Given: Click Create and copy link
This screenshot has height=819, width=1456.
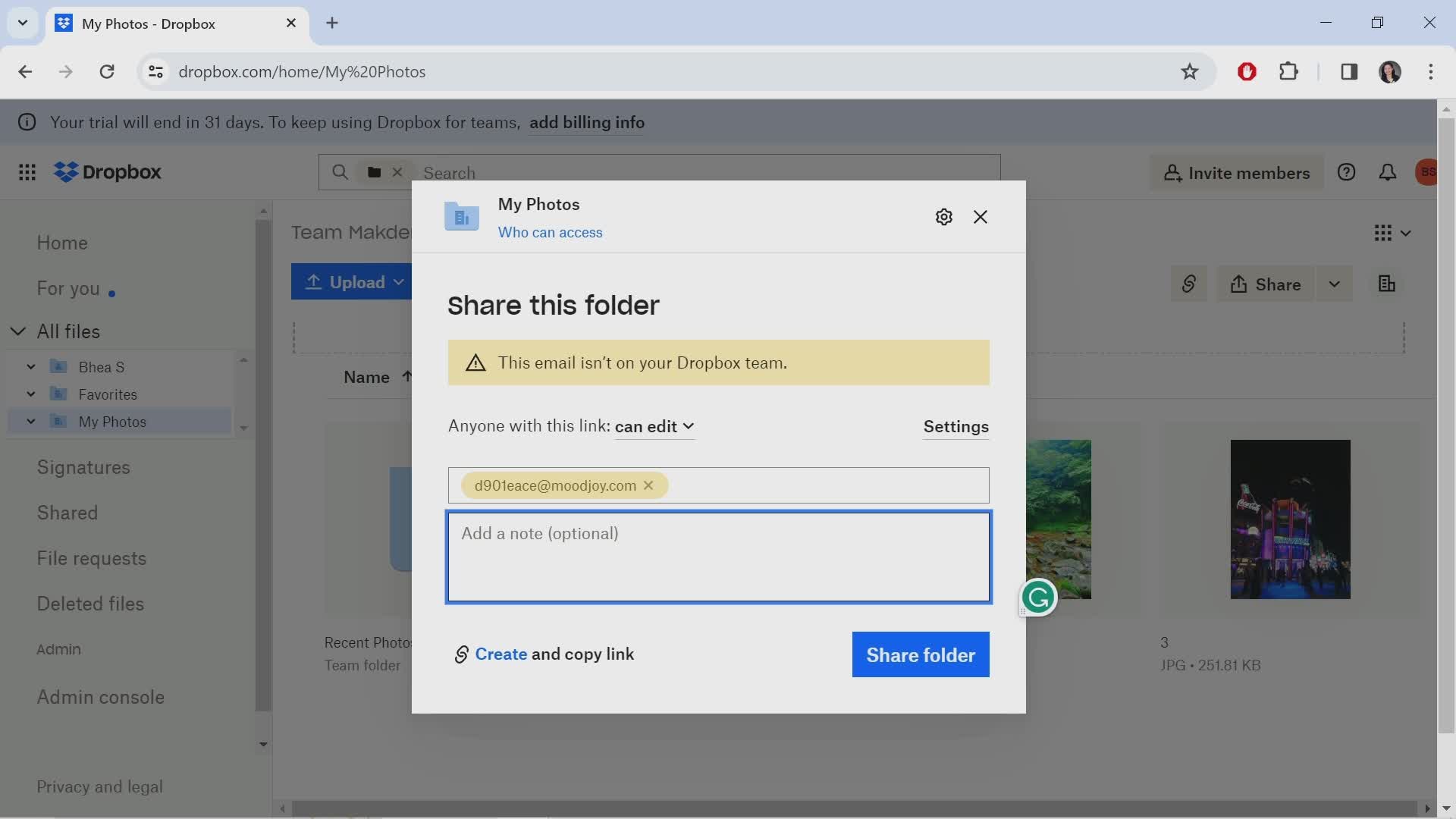Looking at the screenshot, I should coord(544,654).
